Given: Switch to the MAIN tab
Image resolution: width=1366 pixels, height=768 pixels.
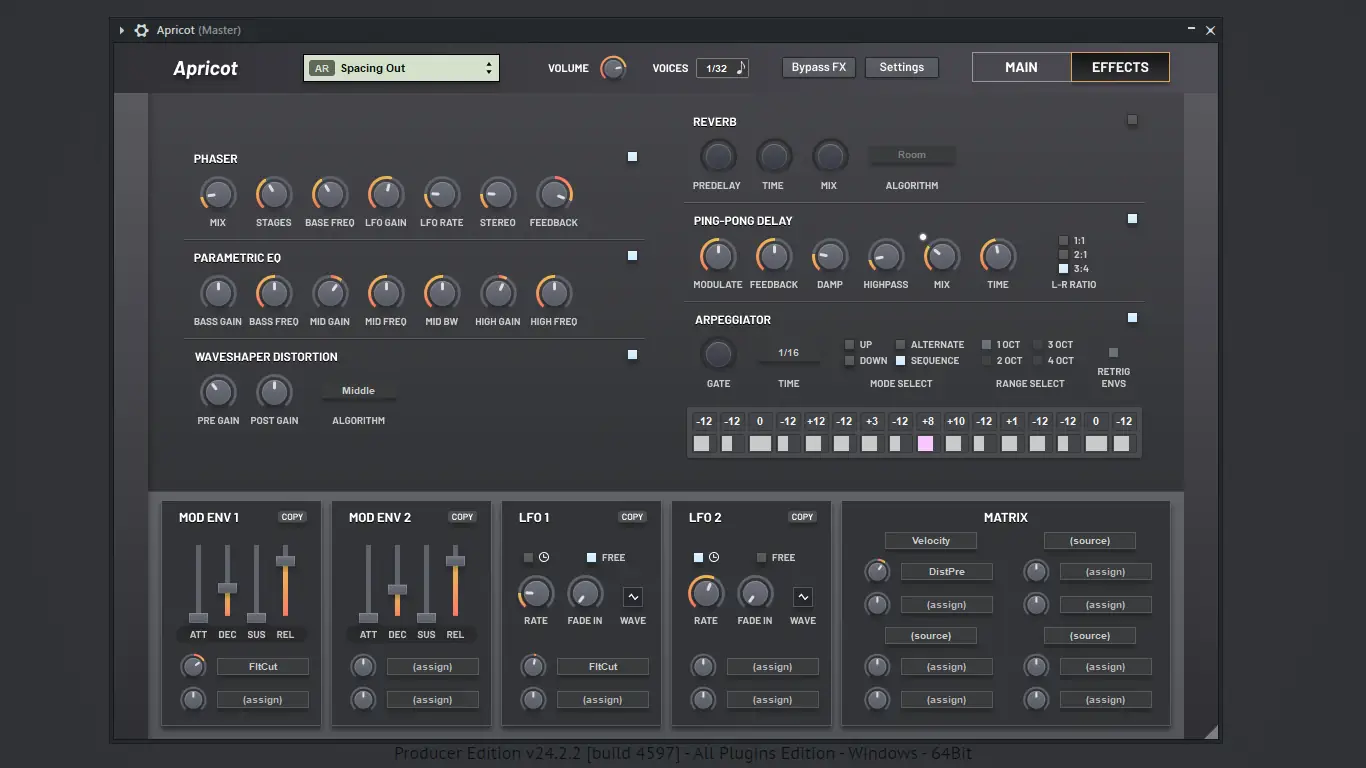Looking at the screenshot, I should point(1021,67).
